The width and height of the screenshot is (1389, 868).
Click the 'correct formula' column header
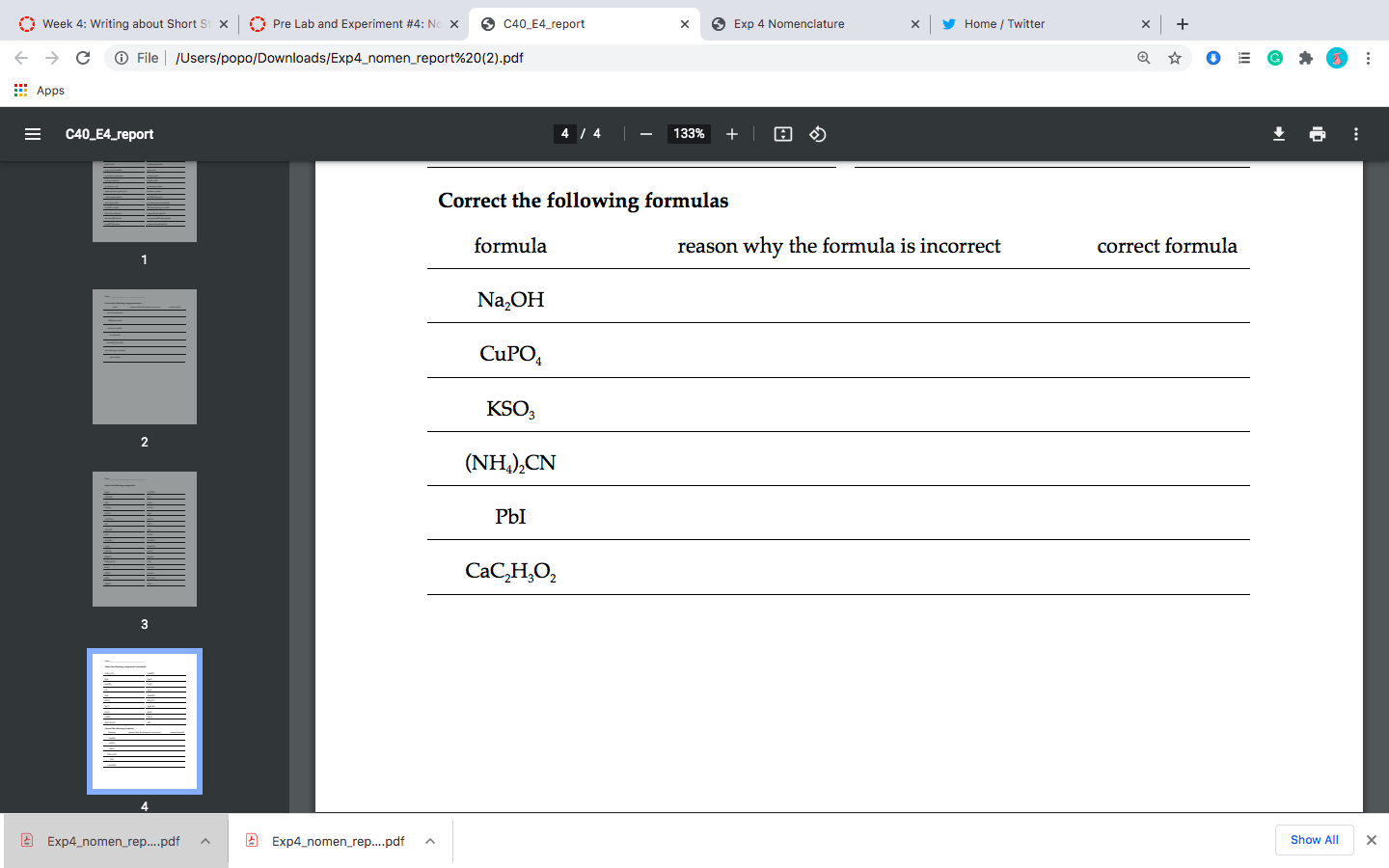tap(1167, 246)
